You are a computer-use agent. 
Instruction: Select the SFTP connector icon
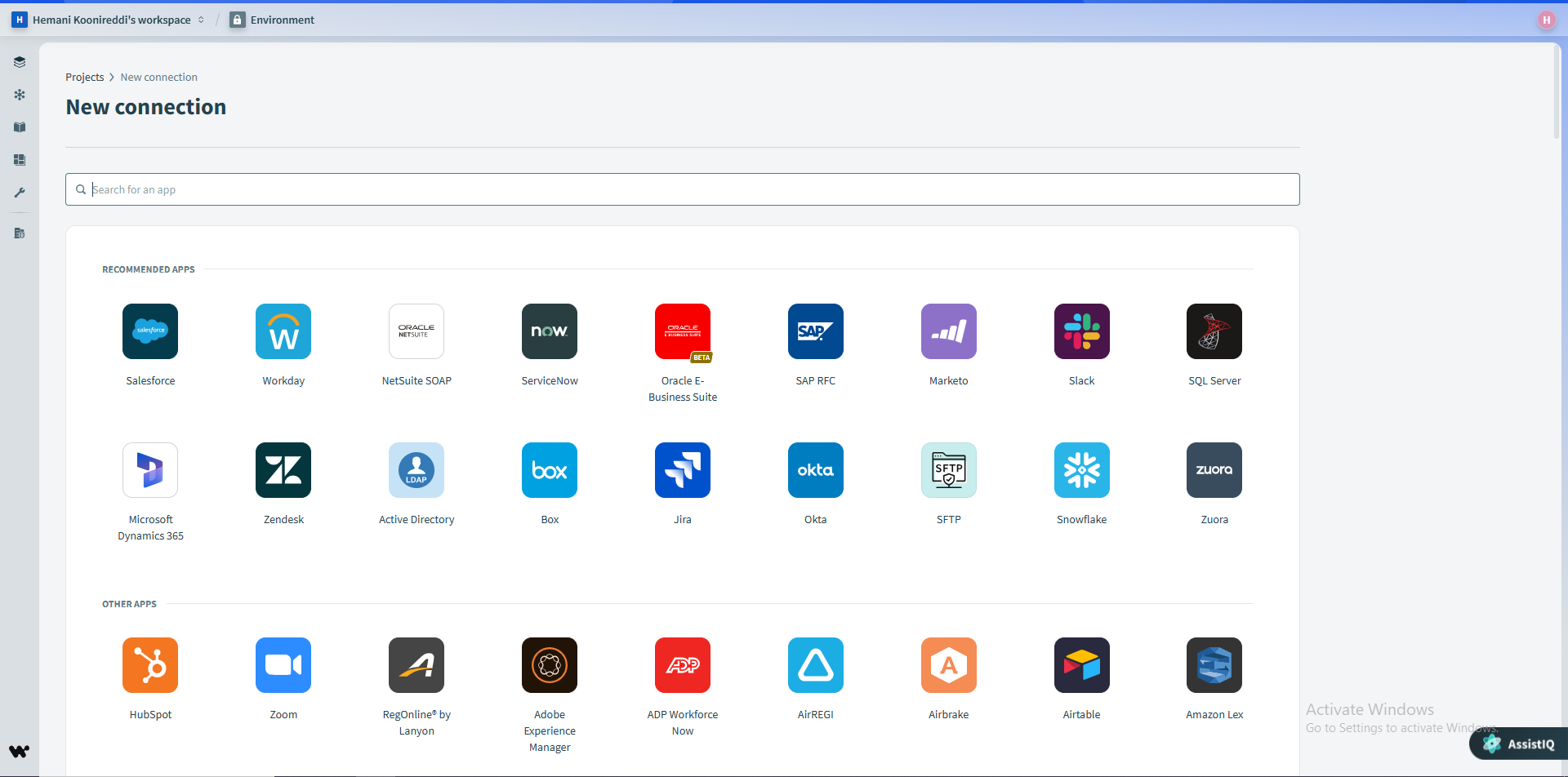(949, 470)
